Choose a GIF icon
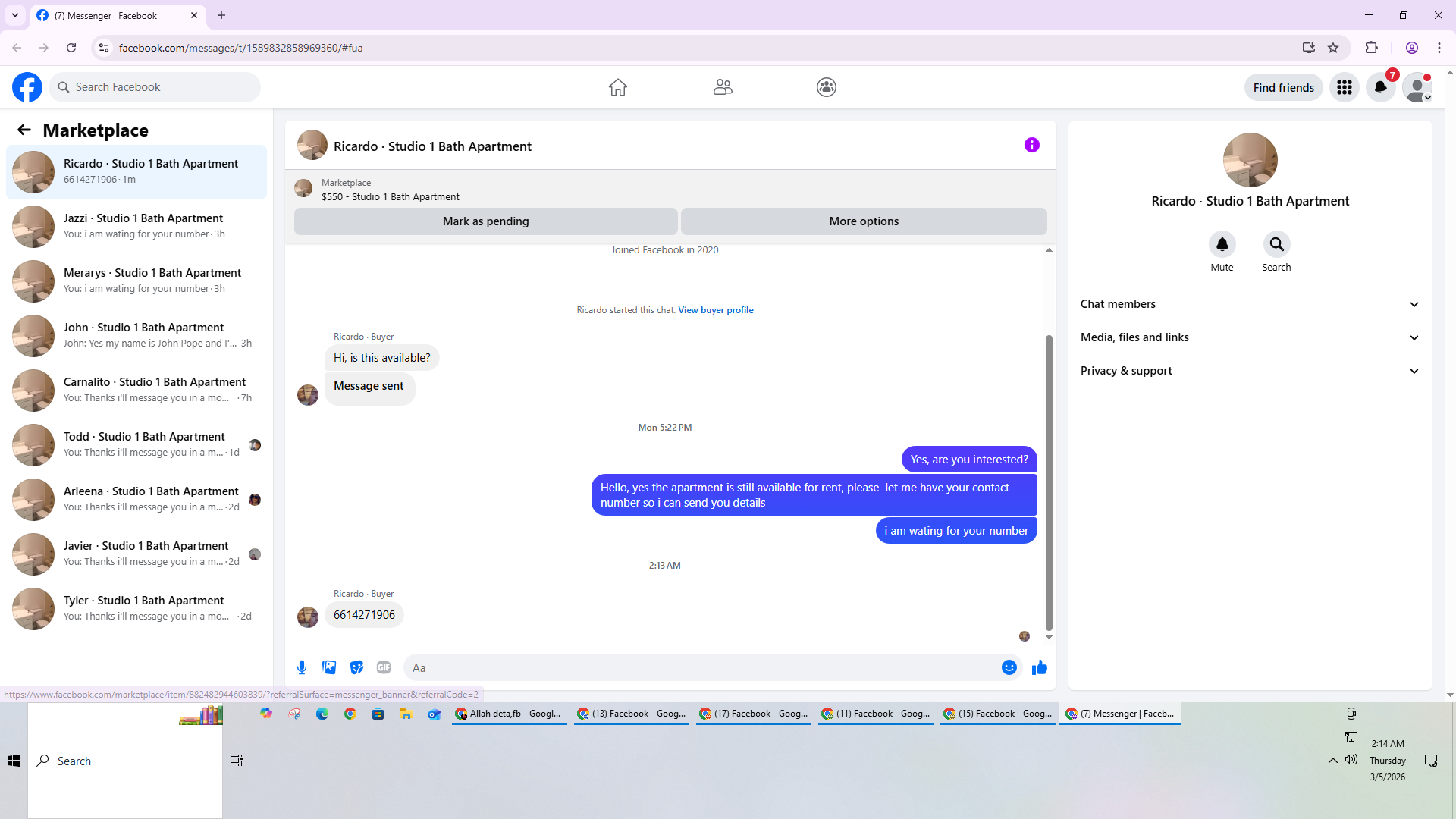Viewport: 1456px width, 819px height. (x=384, y=667)
